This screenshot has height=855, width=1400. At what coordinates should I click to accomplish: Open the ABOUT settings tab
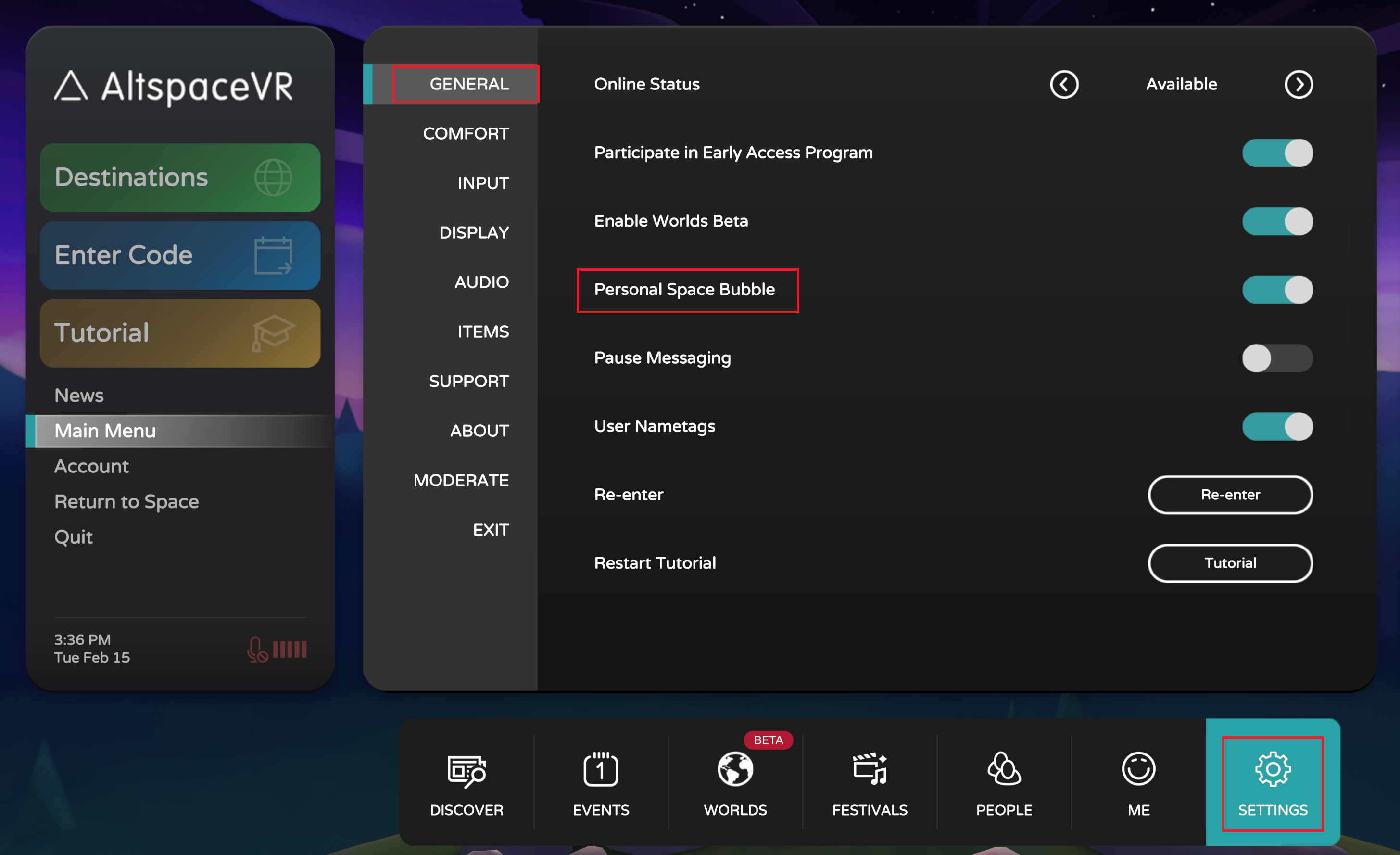pos(479,430)
